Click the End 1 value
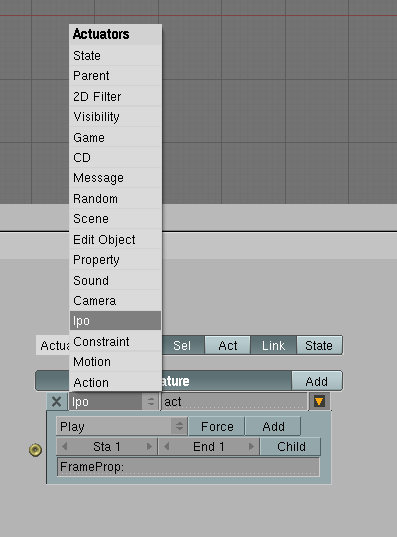Screen dimensions: 397x537 [x=209, y=447]
